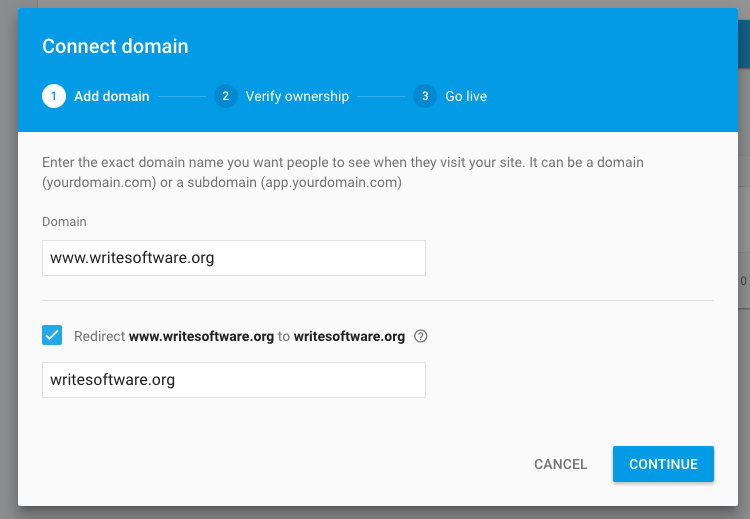Focus the Domain input with www.writesoftware.org
Screen dimensions: 750x519
[234, 258]
